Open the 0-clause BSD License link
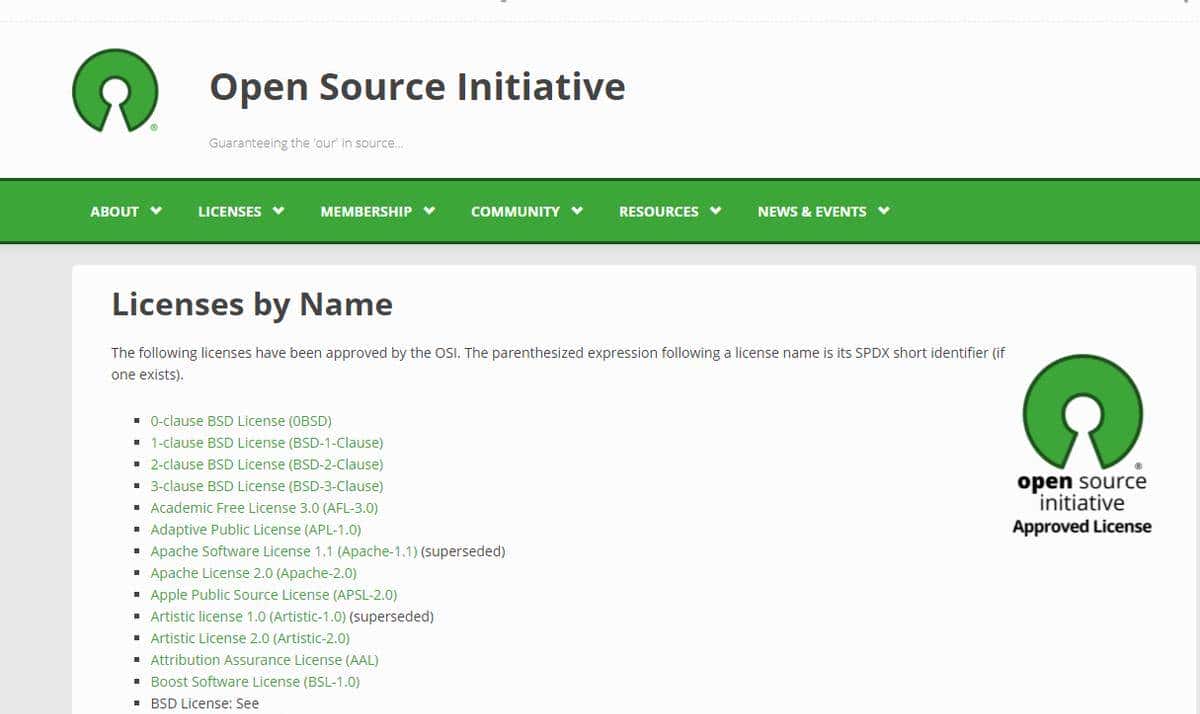 point(240,421)
